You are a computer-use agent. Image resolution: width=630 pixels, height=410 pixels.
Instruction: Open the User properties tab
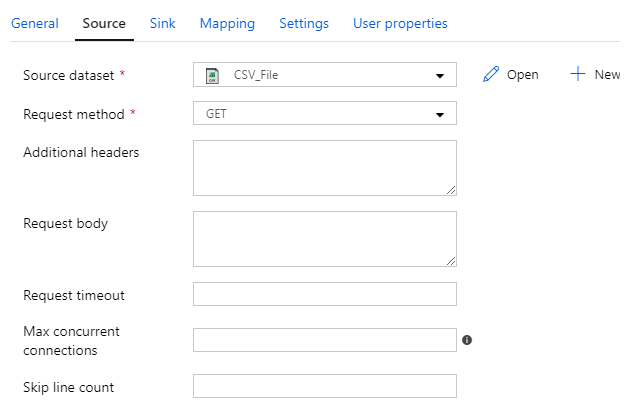coord(400,23)
